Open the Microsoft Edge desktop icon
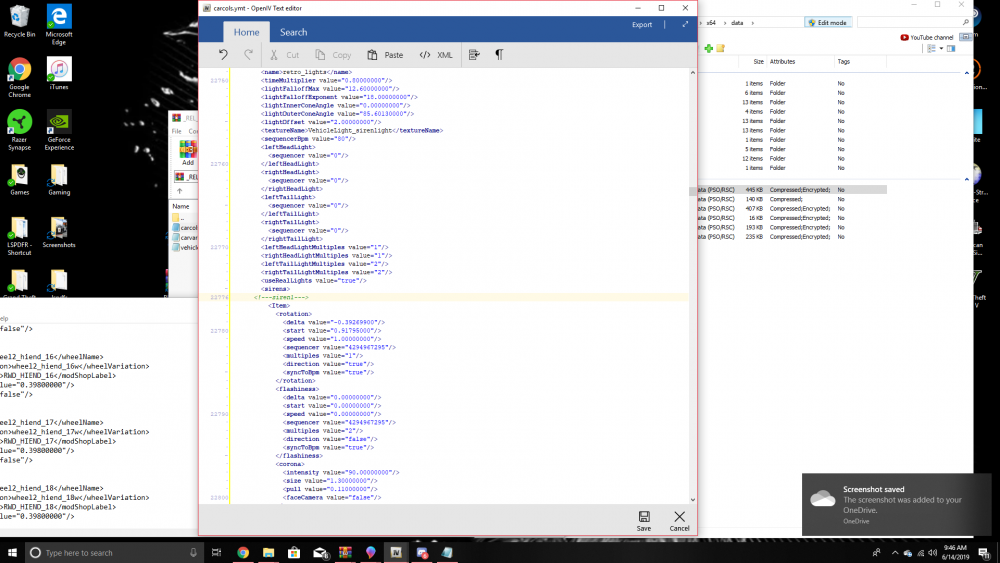 [59, 25]
